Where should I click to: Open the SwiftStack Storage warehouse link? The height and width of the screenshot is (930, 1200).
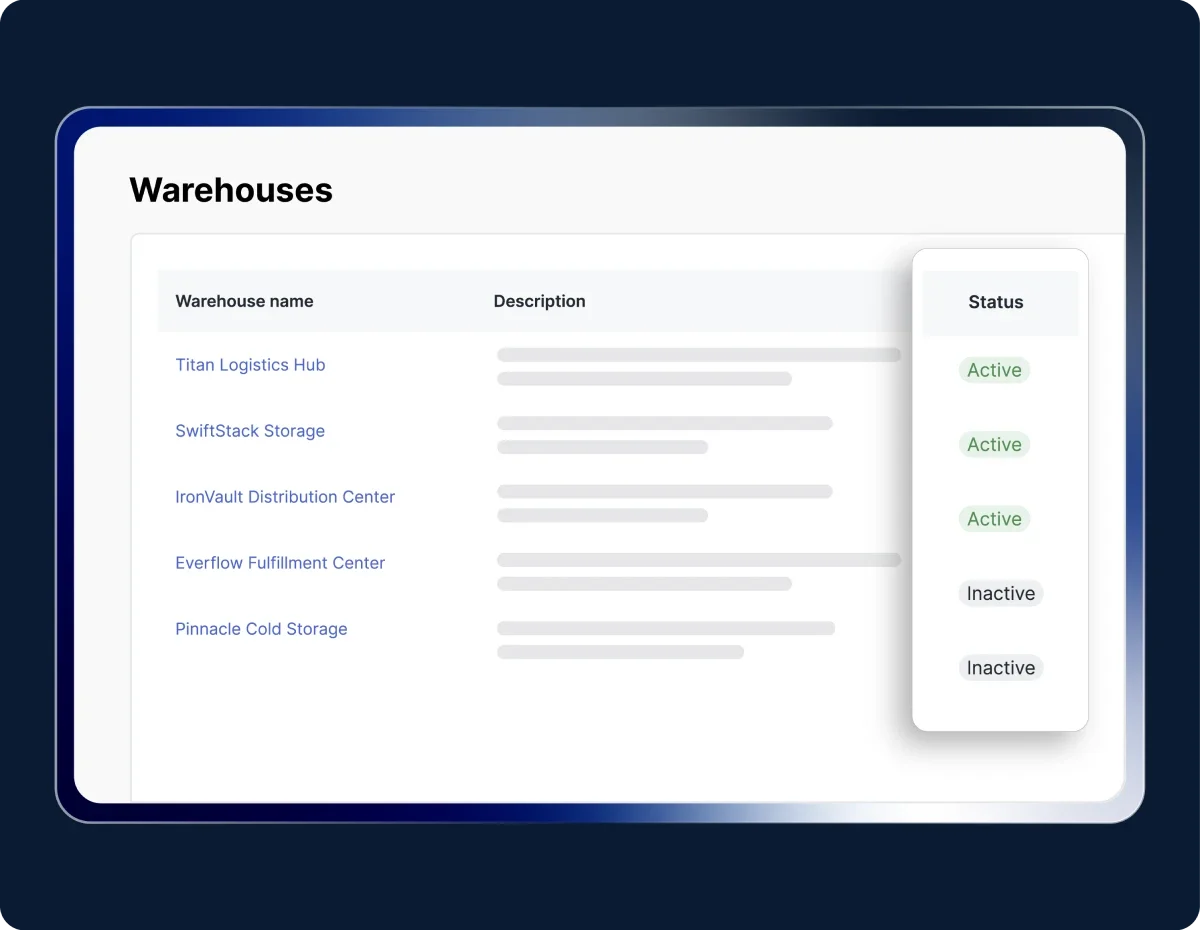point(250,431)
